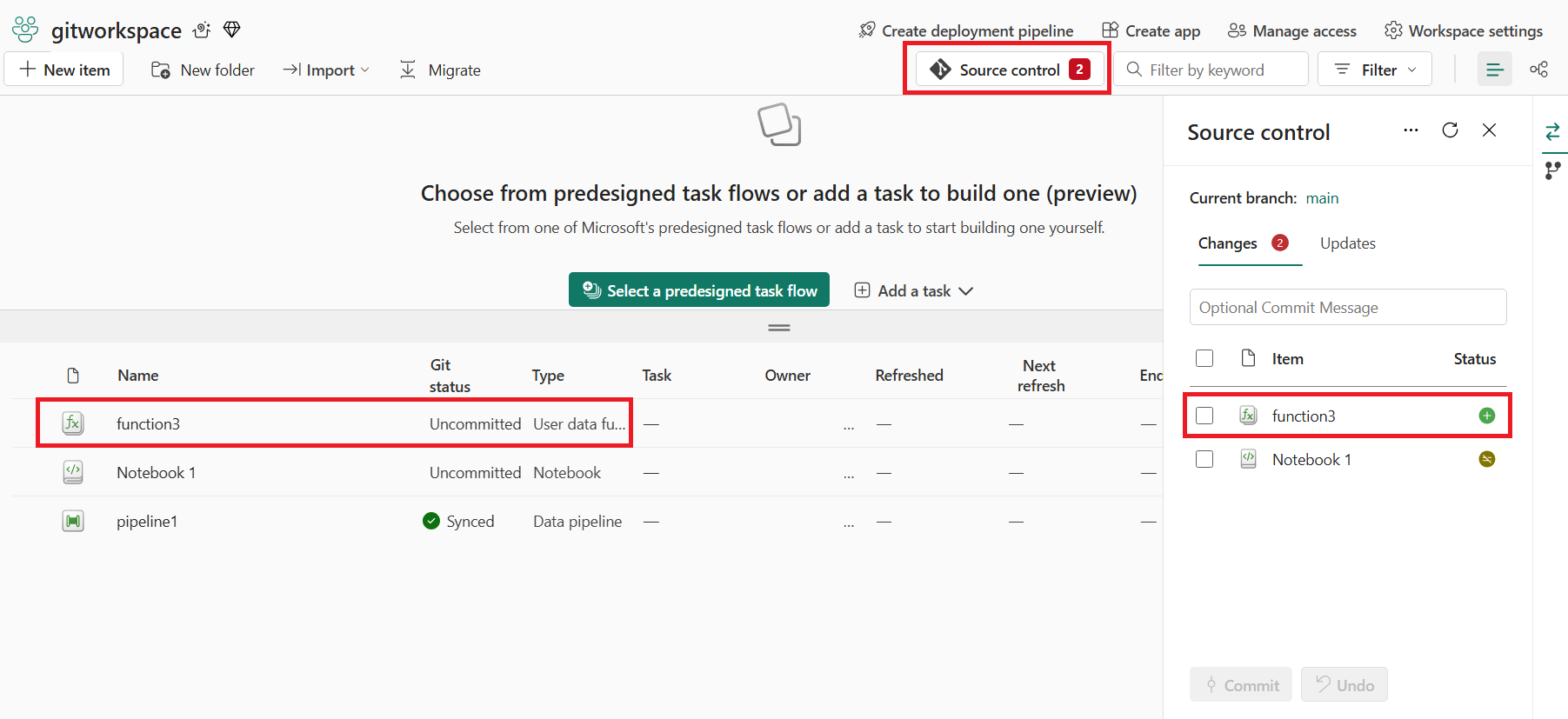The height and width of the screenshot is (719, 1568).
Task: Check the select all changes checkbox
Action: point(1204,358)
